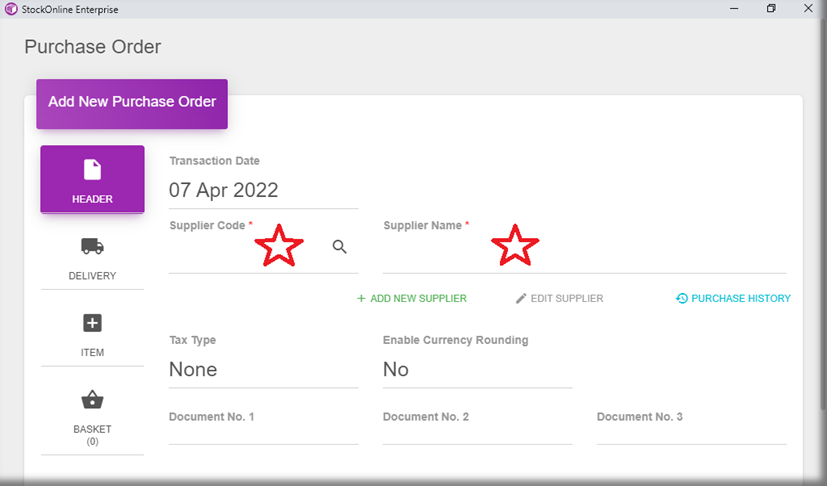
Task: Open the Tax Type dropdown
Action: click(263, 370)
